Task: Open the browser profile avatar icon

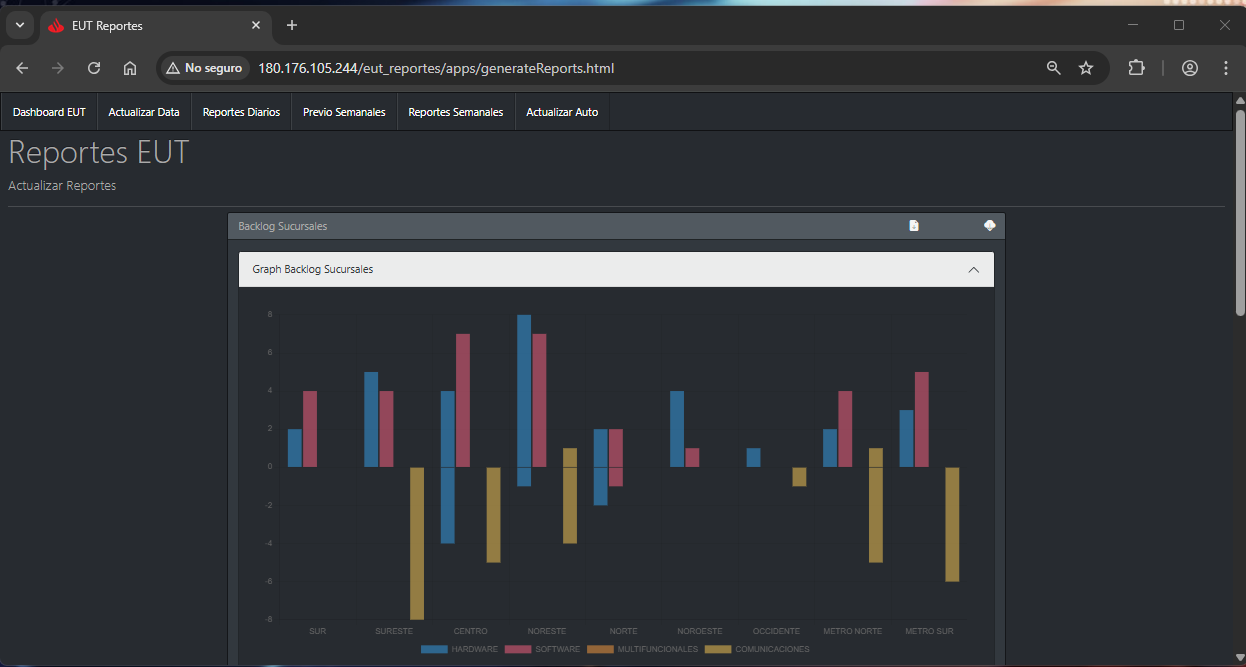Action: pos(1189,68)
